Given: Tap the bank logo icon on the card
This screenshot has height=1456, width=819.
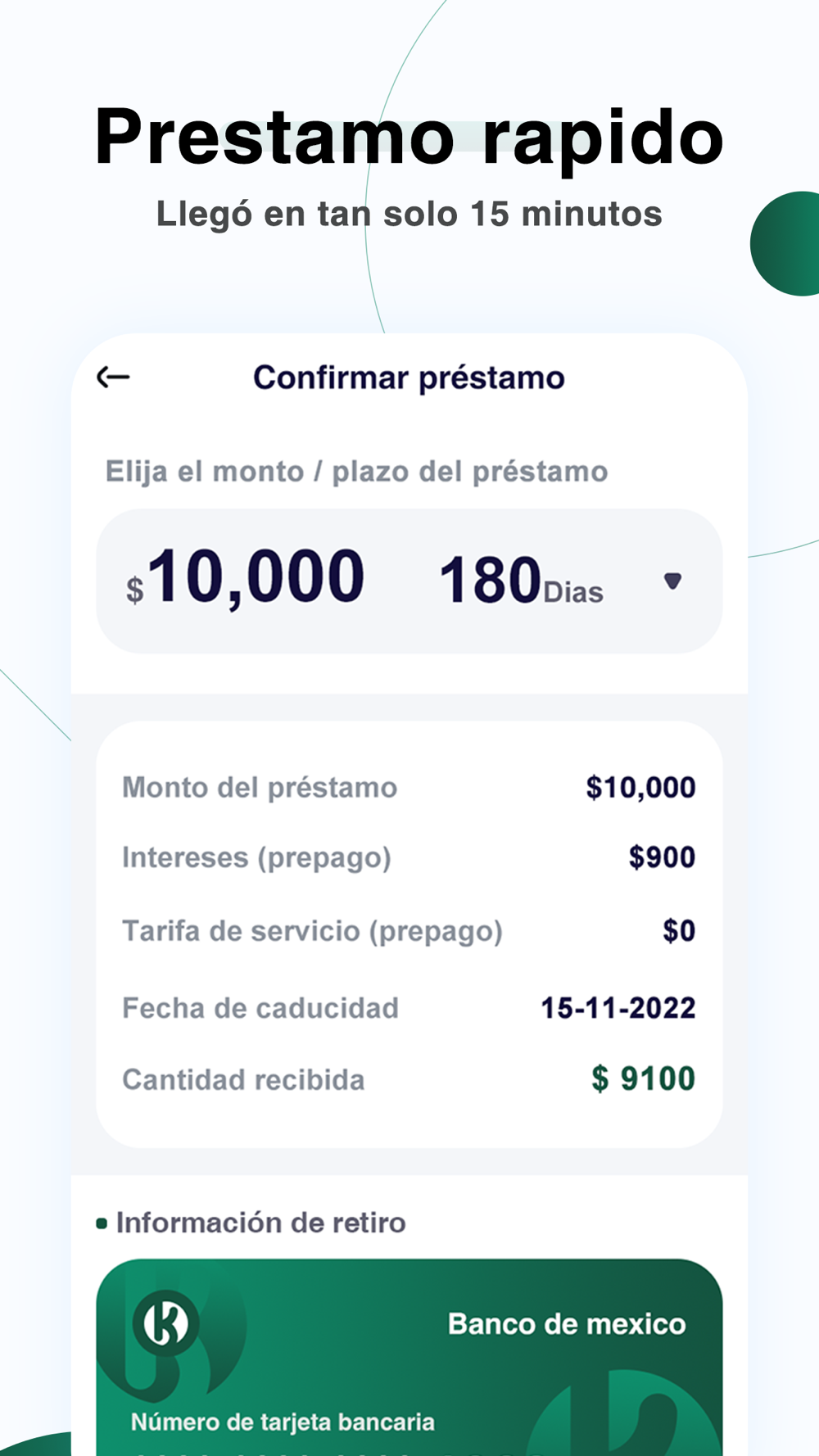Looking at the screenshot, I should 166,1323.
